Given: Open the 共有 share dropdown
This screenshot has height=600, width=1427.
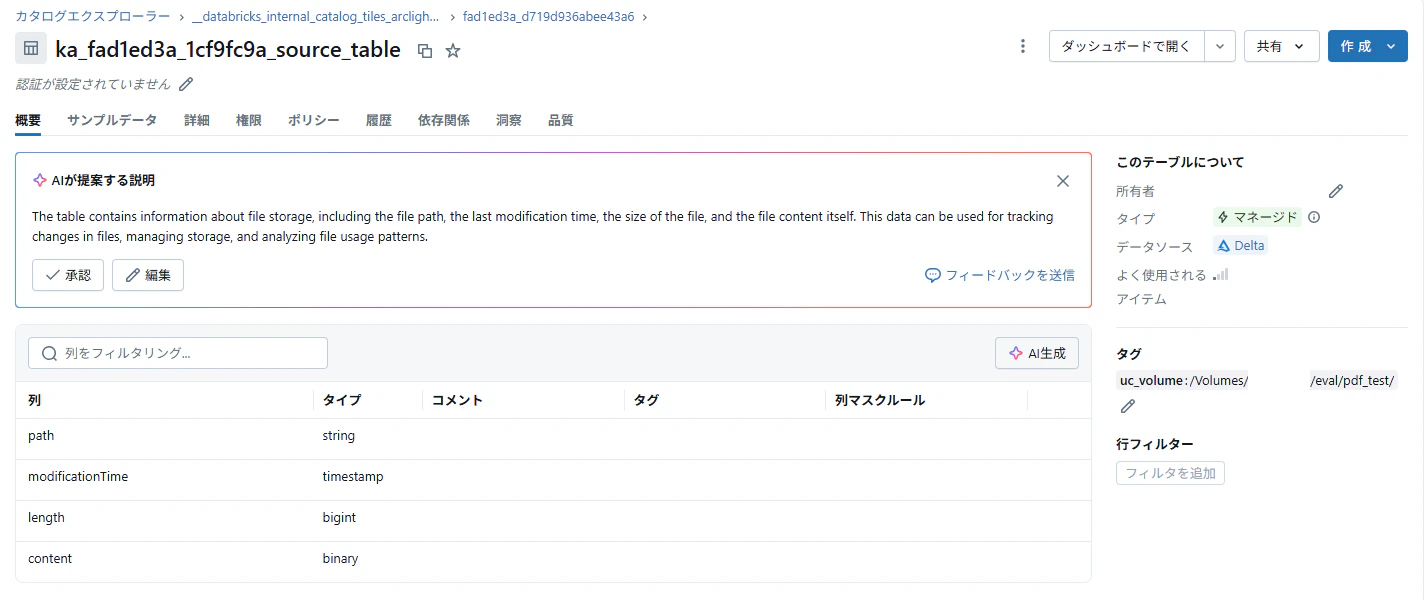Looking at the screenshot, I should 1281,46.
